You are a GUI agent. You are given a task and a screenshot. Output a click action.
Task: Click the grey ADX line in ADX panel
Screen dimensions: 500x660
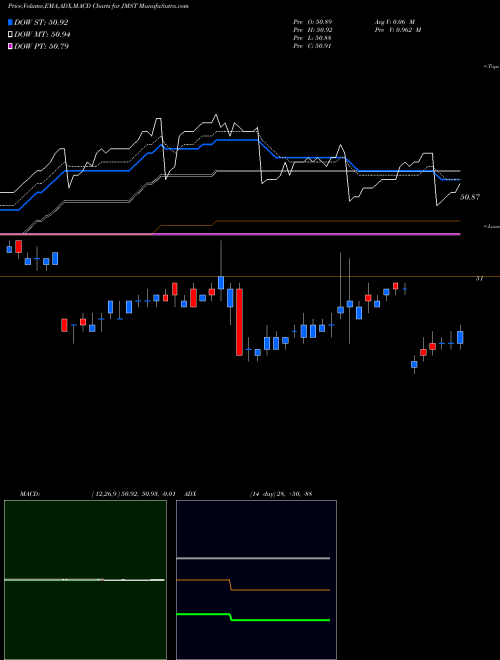(253, 558)
